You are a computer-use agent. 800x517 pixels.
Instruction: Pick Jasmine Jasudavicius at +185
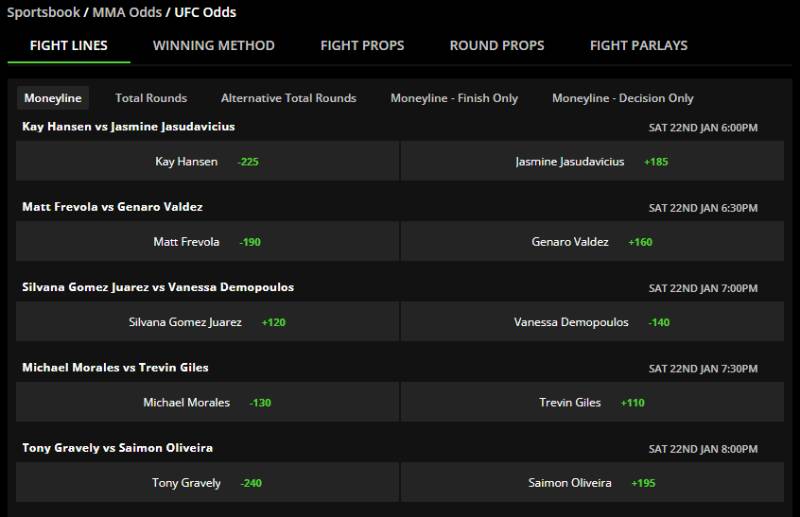(x=592, y=161)
